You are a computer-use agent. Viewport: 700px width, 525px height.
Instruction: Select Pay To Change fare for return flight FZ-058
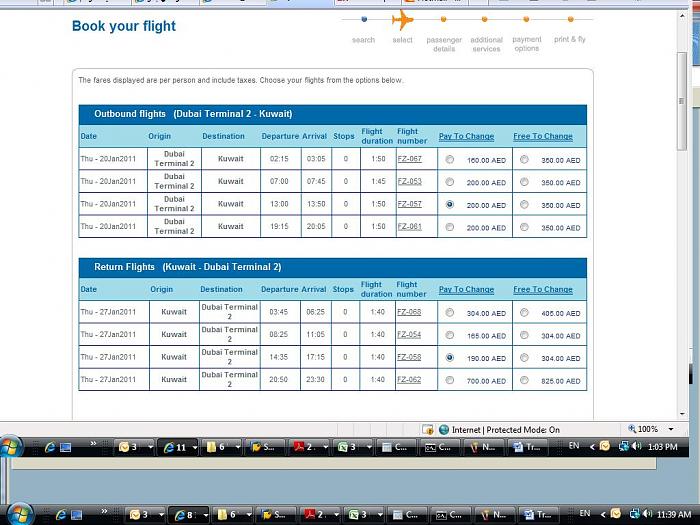(x=450, y=358)
